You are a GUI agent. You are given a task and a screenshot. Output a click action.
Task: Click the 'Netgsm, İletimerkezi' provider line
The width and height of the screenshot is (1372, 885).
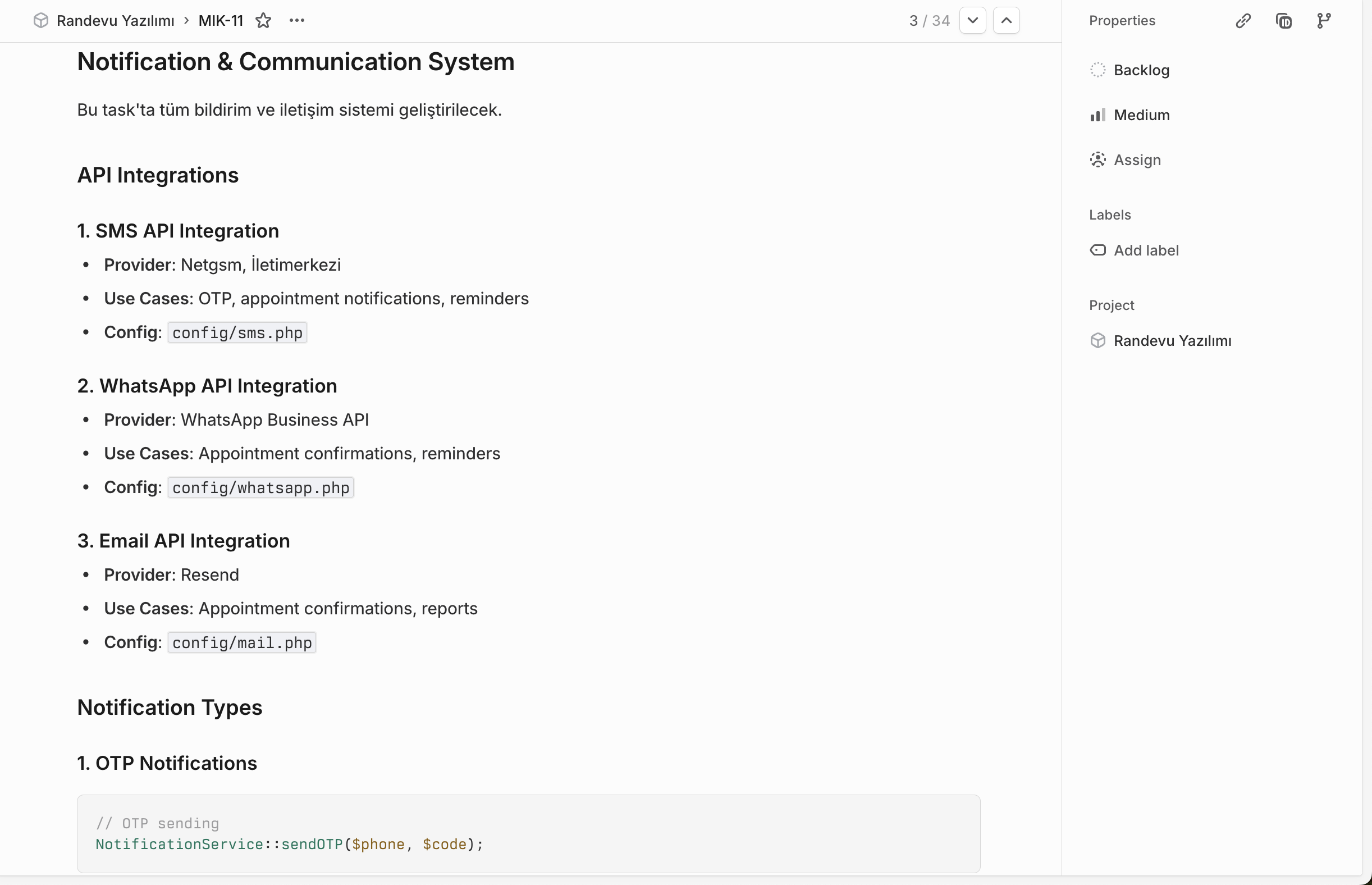[222, 265]
